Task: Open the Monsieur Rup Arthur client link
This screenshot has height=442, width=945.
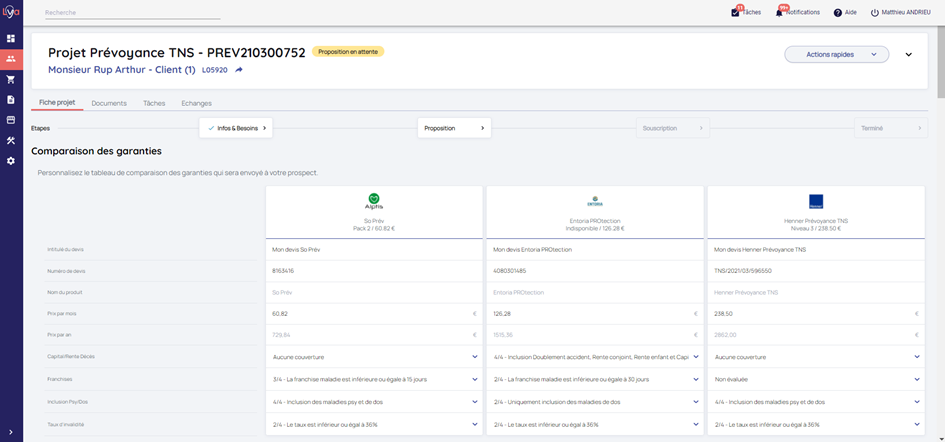Action: coord(121,70)
